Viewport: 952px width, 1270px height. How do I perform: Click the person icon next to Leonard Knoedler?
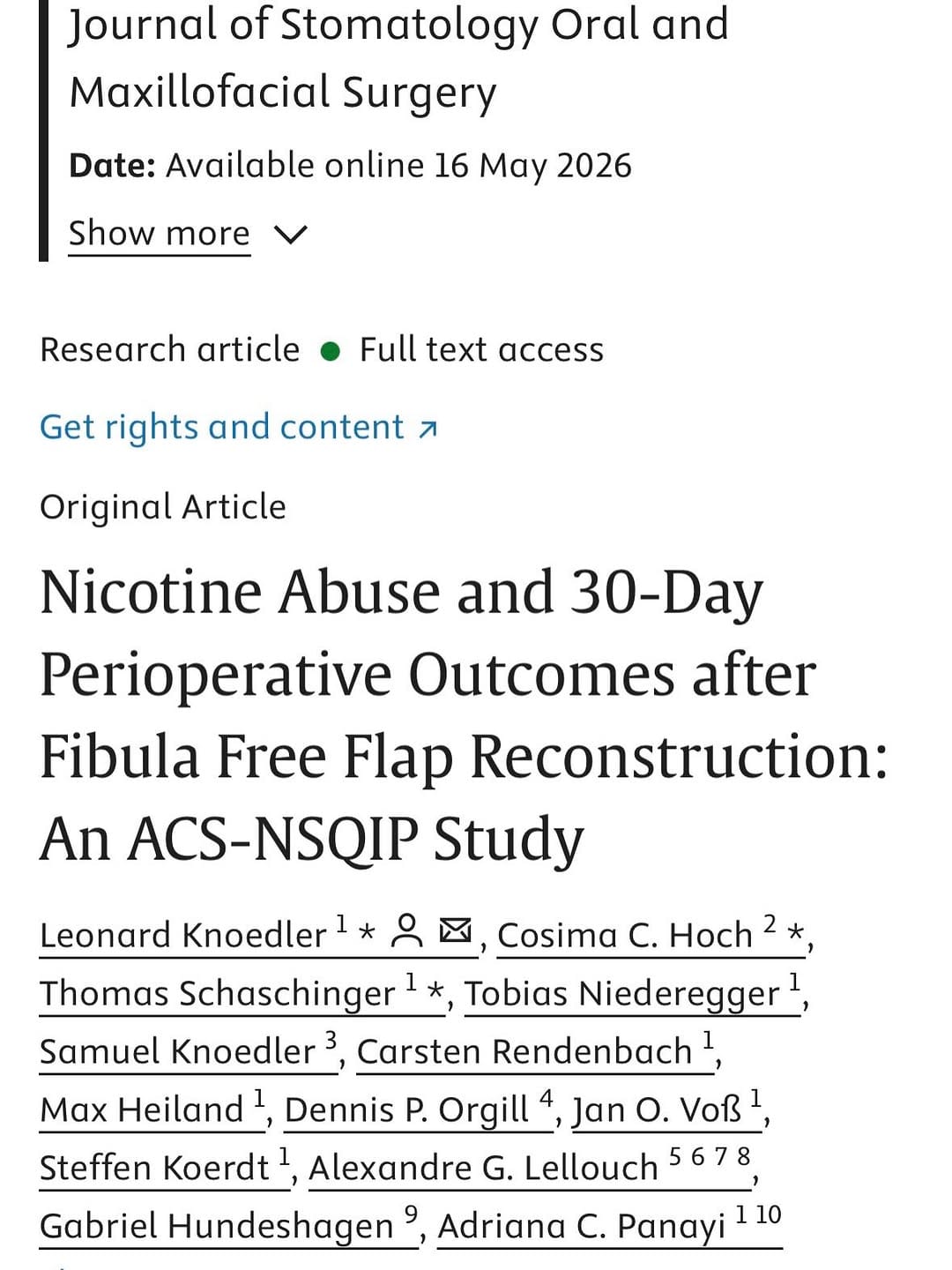pos(406,931)
